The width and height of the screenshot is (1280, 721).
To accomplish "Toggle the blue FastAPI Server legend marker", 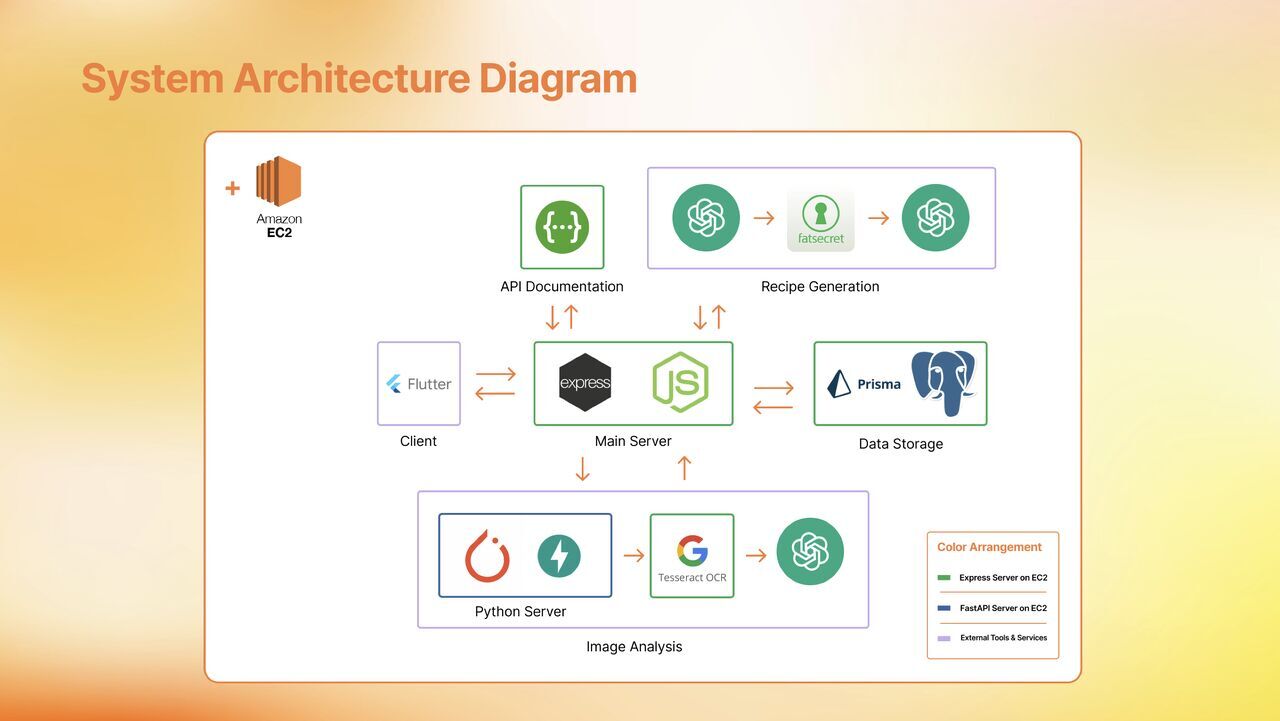I will click(x=944, y=608).
